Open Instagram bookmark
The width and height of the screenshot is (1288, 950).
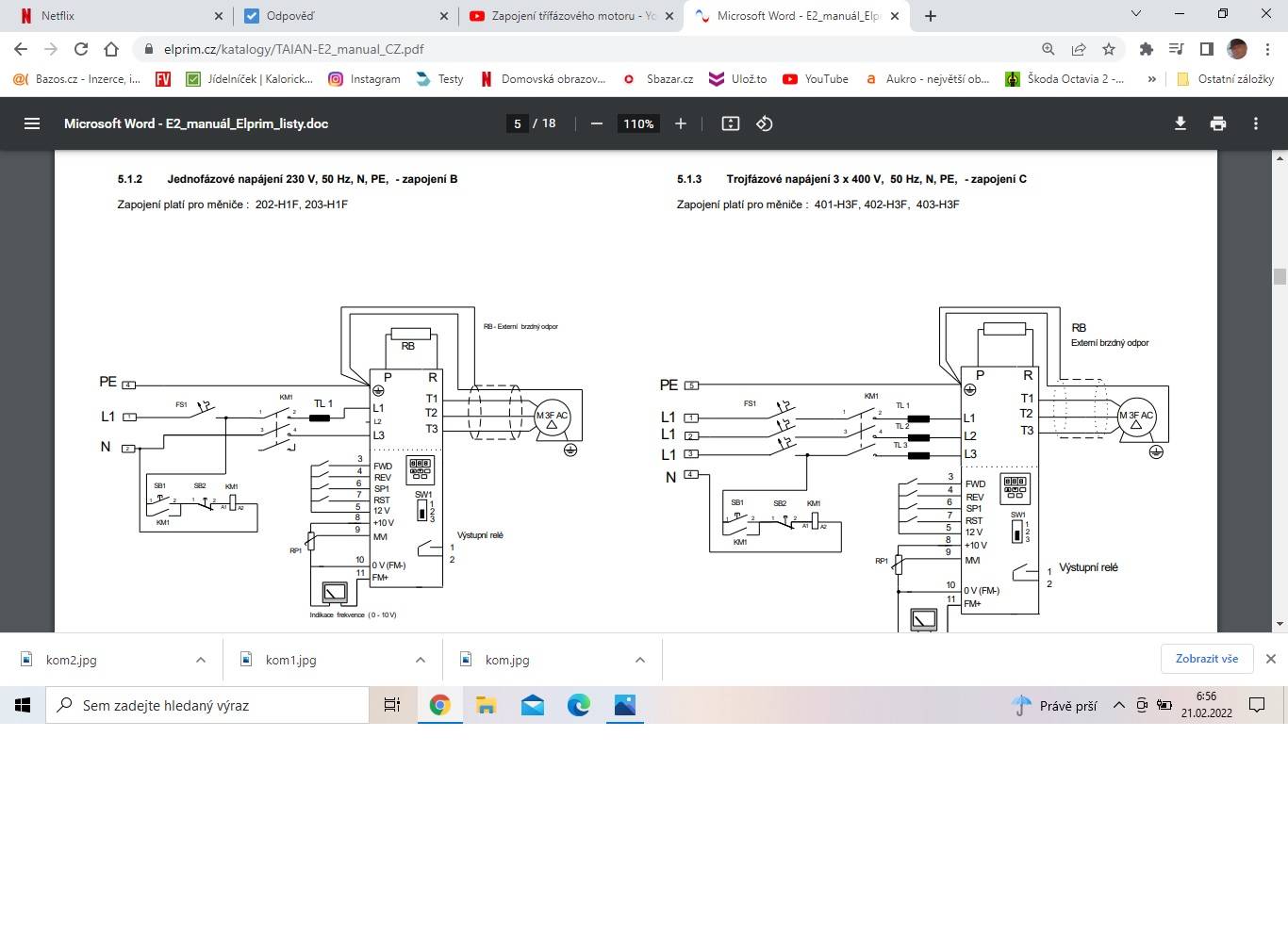[364, 79]
